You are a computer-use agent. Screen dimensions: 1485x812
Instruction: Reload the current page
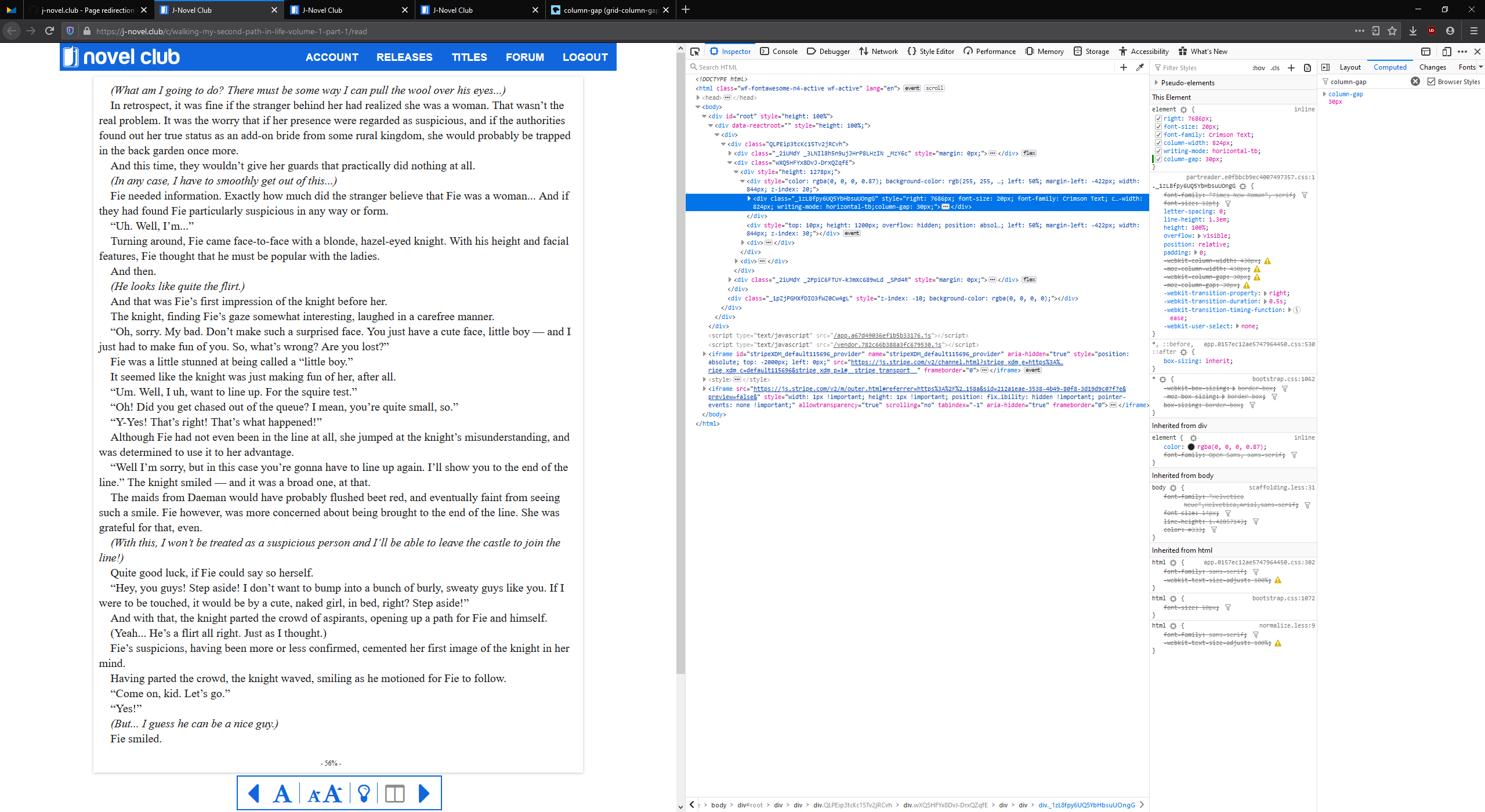[50, 31]
